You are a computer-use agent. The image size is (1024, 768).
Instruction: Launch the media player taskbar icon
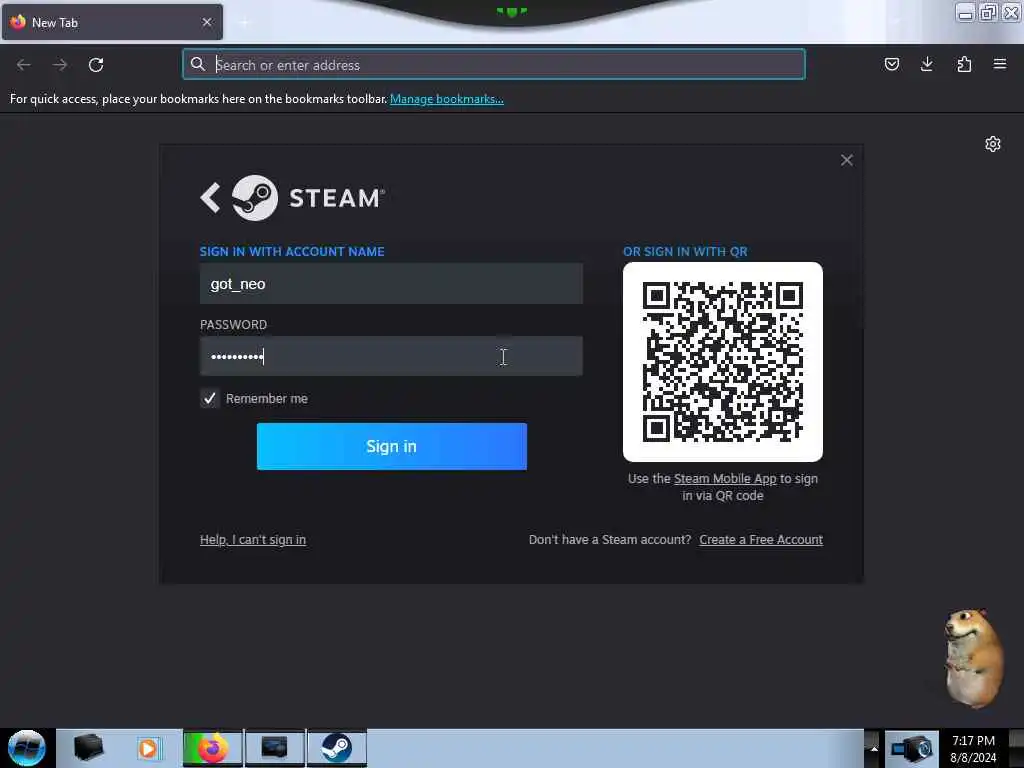(x=148, y=748)
